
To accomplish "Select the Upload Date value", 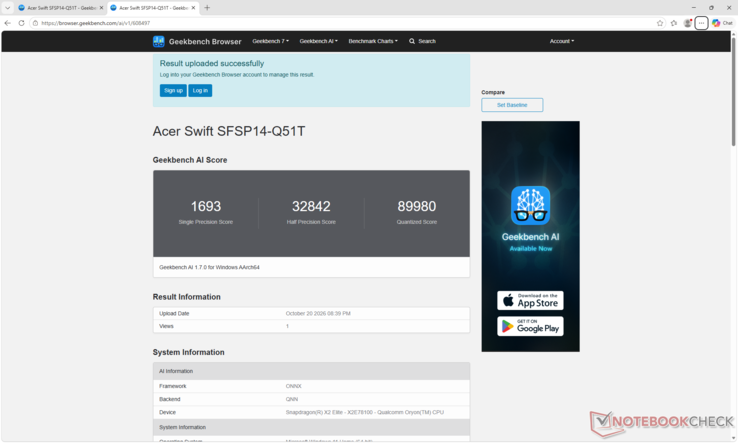I will coord(318,314).
